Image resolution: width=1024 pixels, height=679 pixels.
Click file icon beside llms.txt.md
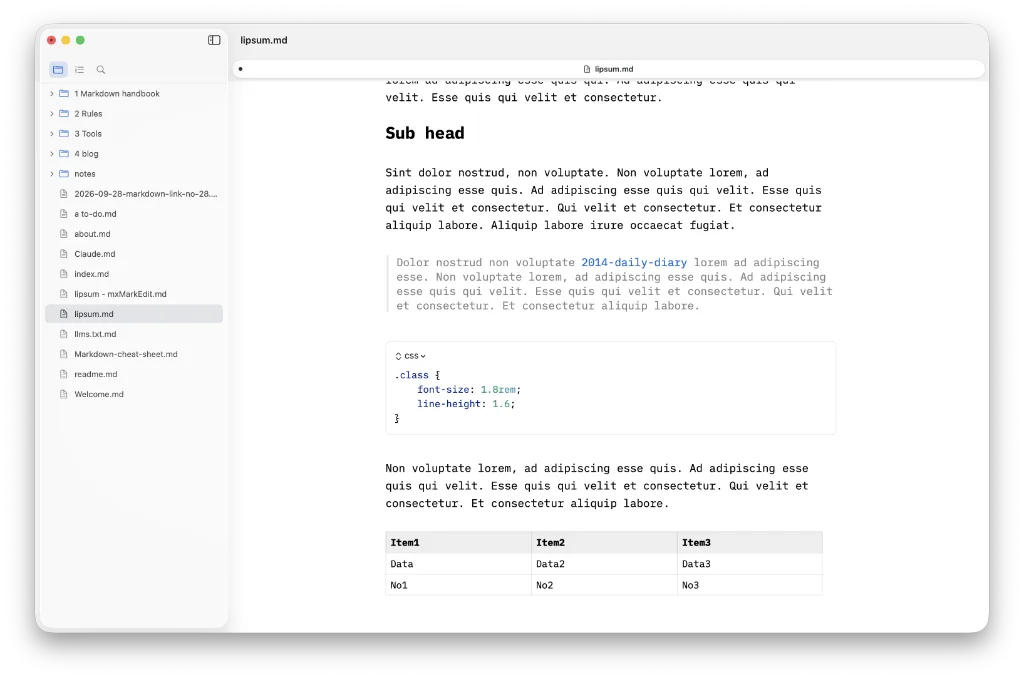click(63, 334)
